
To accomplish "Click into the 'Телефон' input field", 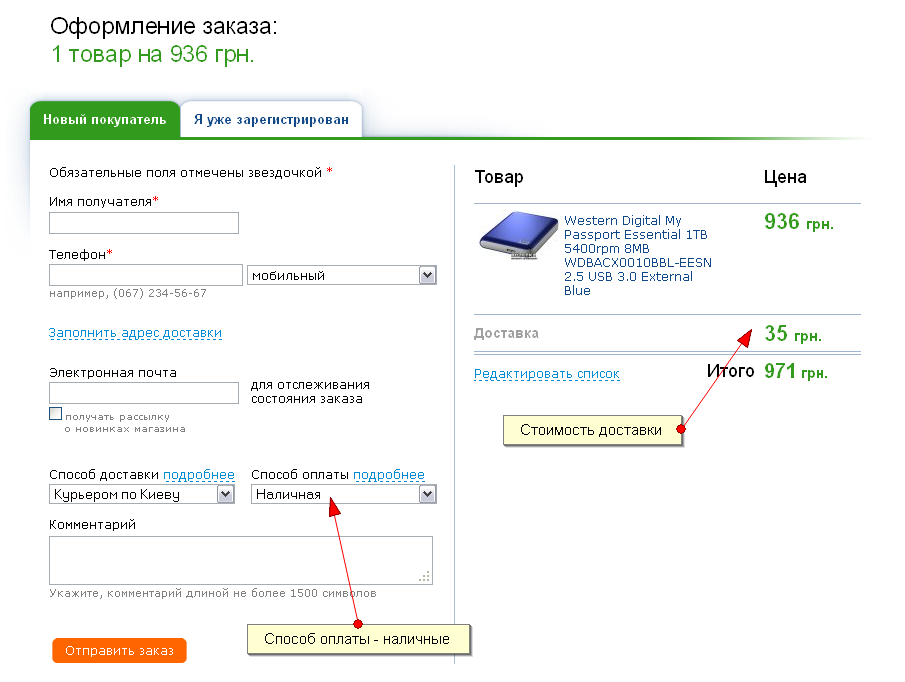I will pos(145,275).
